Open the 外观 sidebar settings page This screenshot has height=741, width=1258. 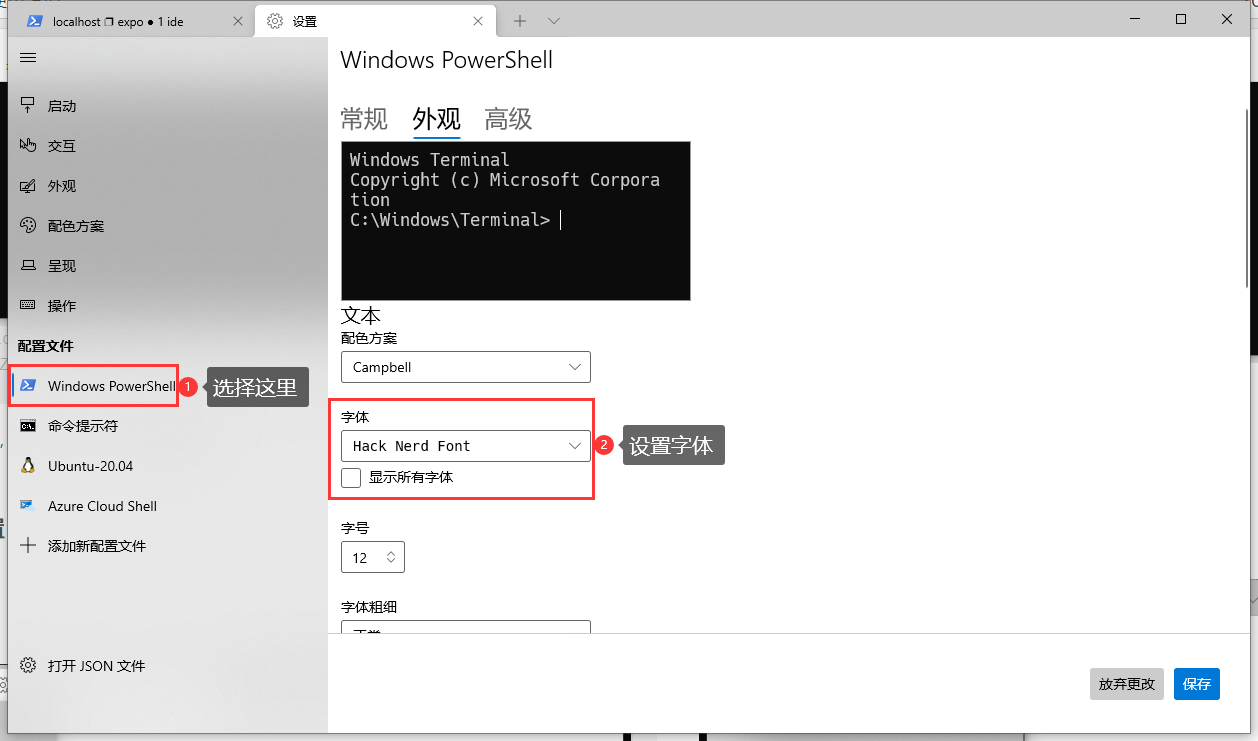coord(168,186)
